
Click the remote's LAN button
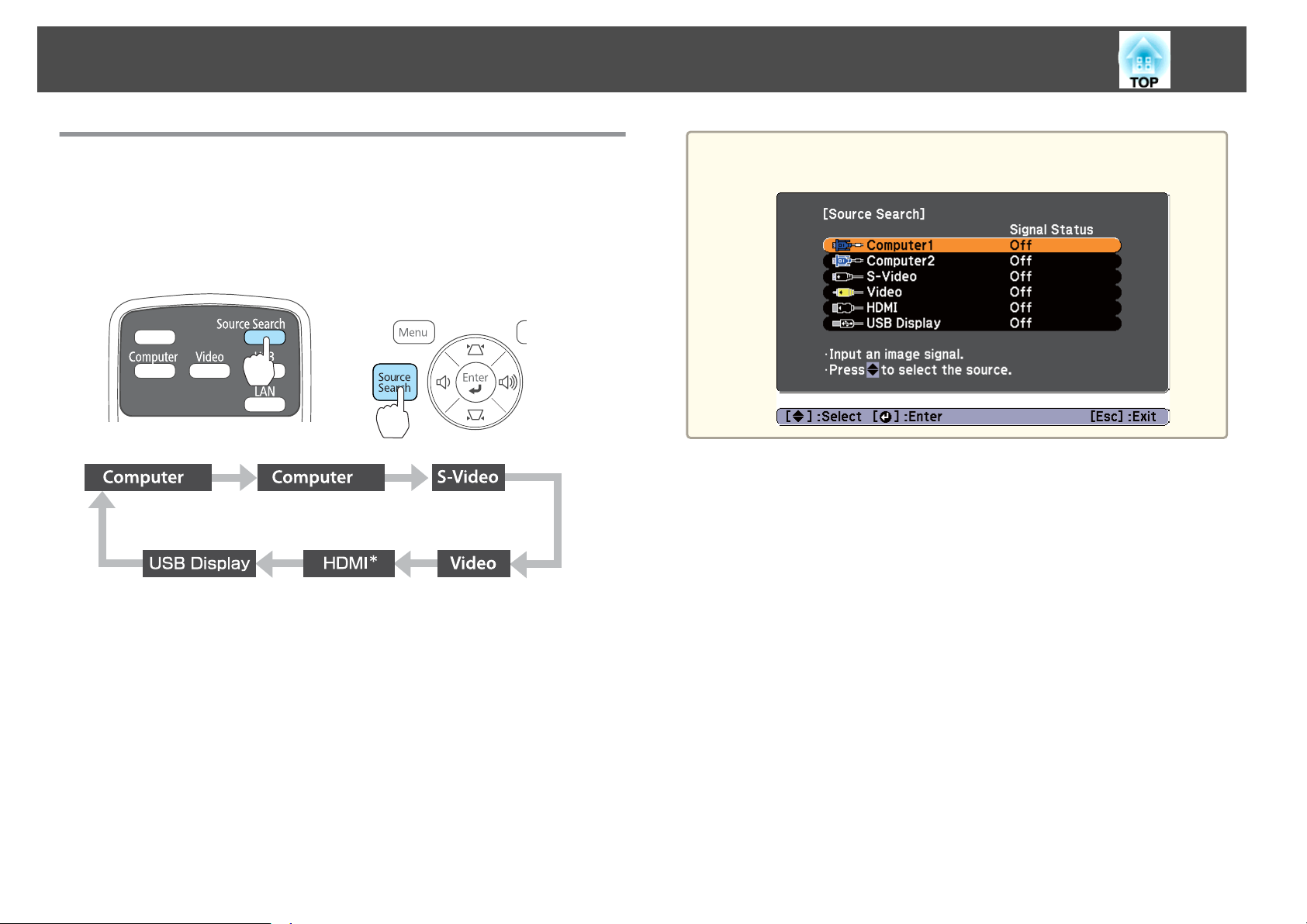265,404
